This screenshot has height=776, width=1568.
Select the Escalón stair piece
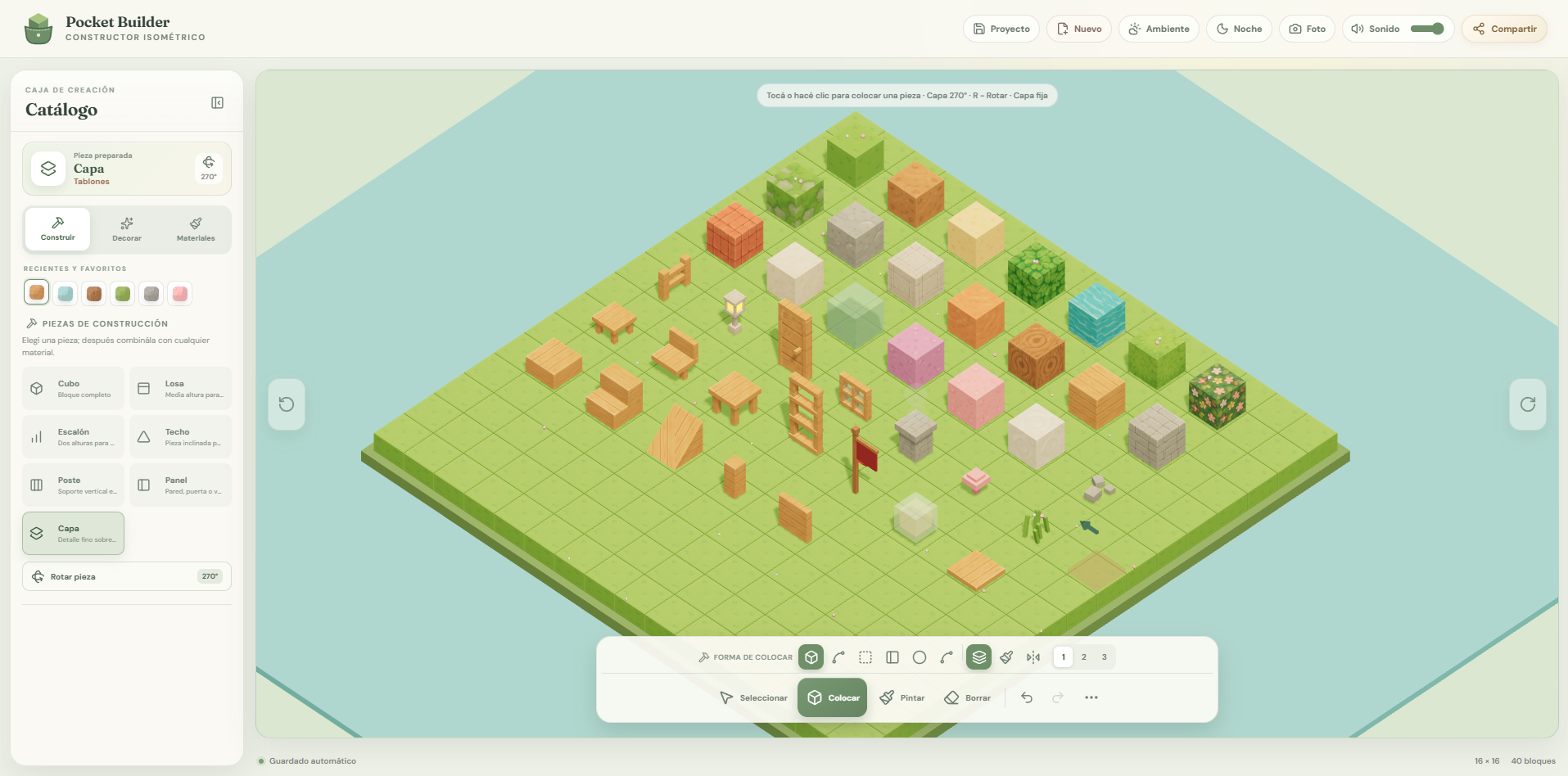[x=74, y=437]
